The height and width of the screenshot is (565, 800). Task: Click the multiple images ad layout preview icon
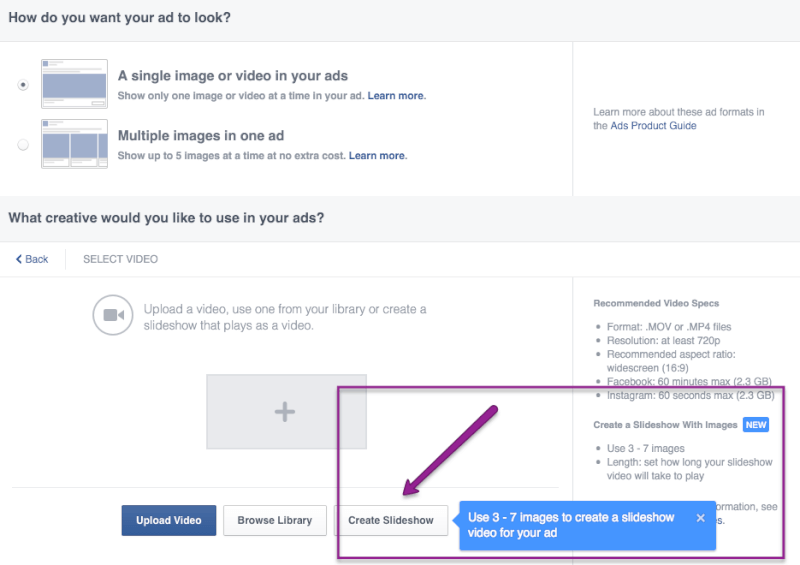[74, 144]
